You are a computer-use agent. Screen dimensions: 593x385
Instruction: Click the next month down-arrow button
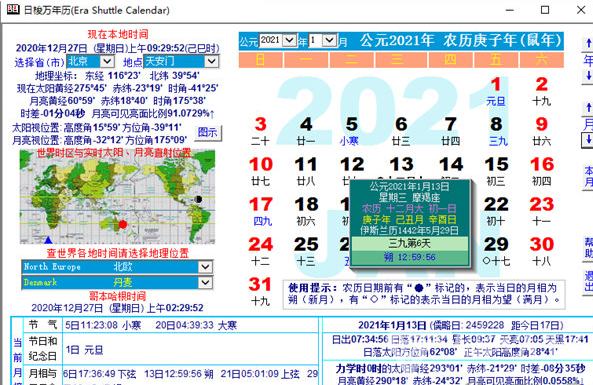click(x=588, y=140)
